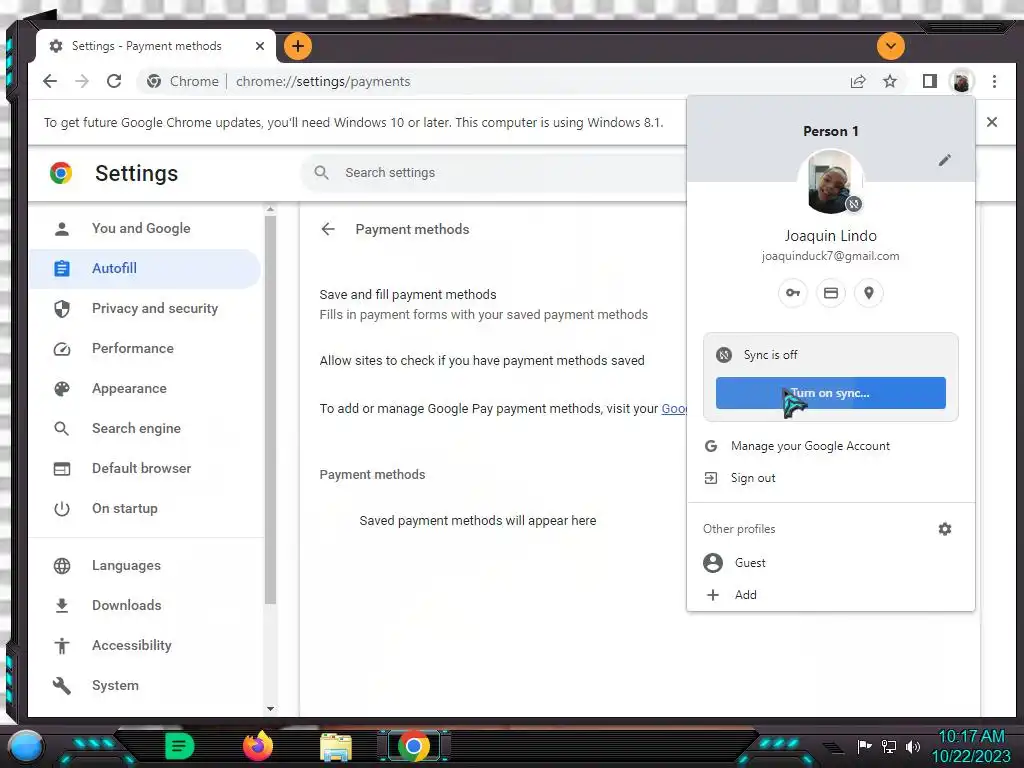The image size is (1024, 768).
Task: Select Autofill in the sidebar
Action: tap(145, 268)
